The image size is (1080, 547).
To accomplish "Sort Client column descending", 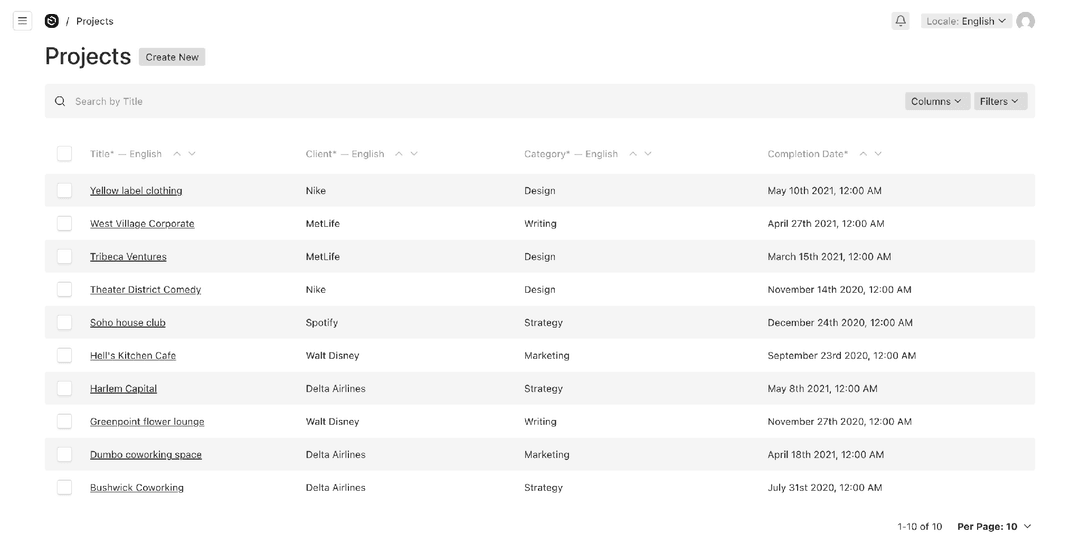I will point(414,154).
